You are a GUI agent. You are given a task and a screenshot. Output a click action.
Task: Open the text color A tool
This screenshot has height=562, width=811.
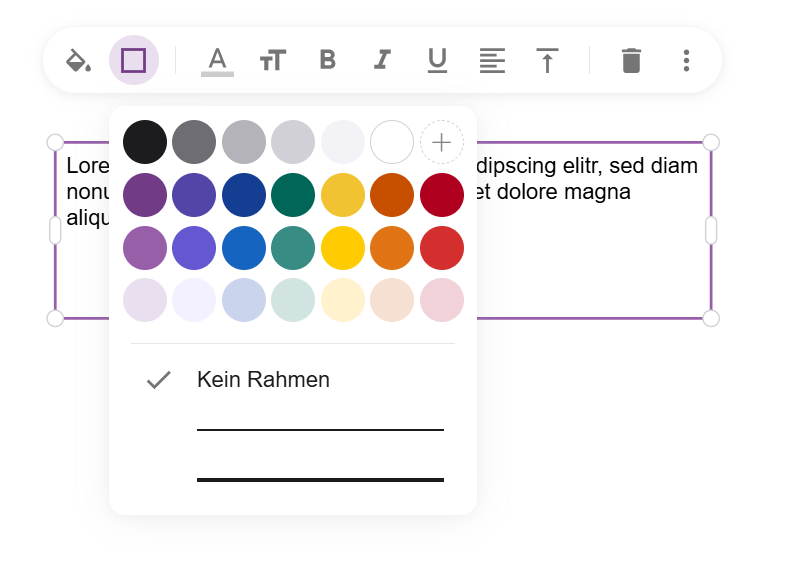(x=217, y=62)
